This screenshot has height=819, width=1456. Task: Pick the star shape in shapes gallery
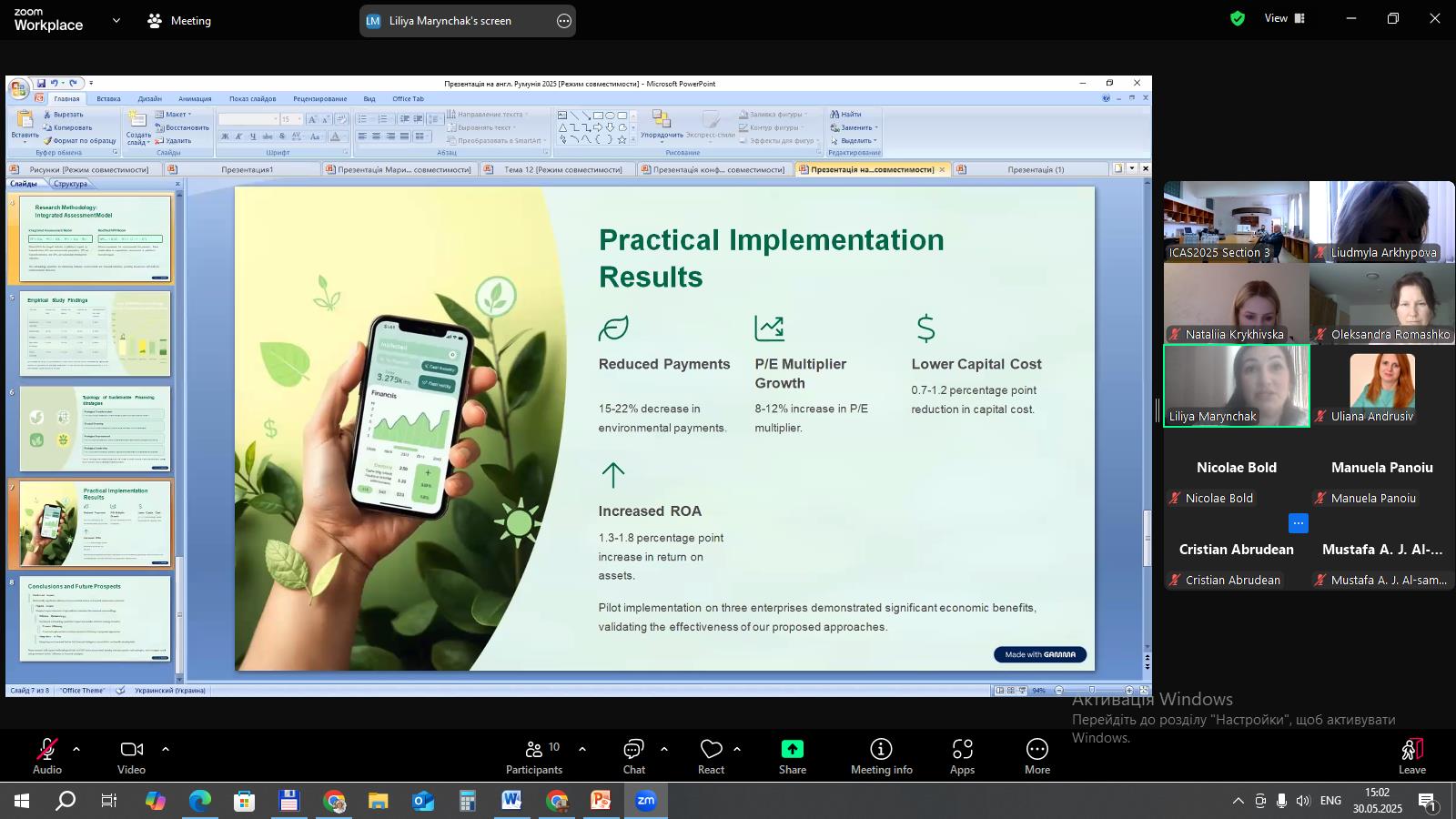pos(622,139)
